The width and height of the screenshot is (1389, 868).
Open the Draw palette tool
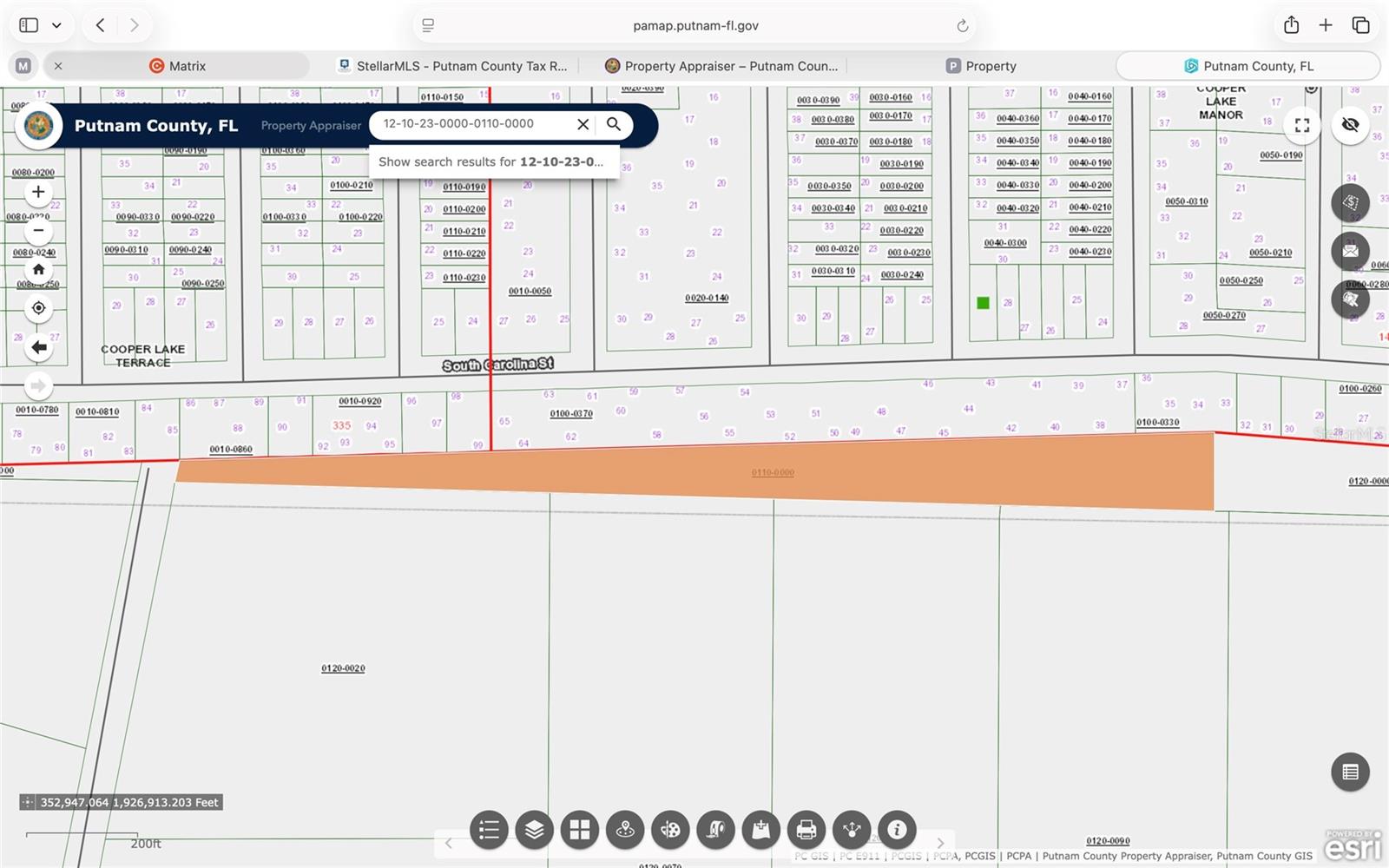(x=670, y=830)
